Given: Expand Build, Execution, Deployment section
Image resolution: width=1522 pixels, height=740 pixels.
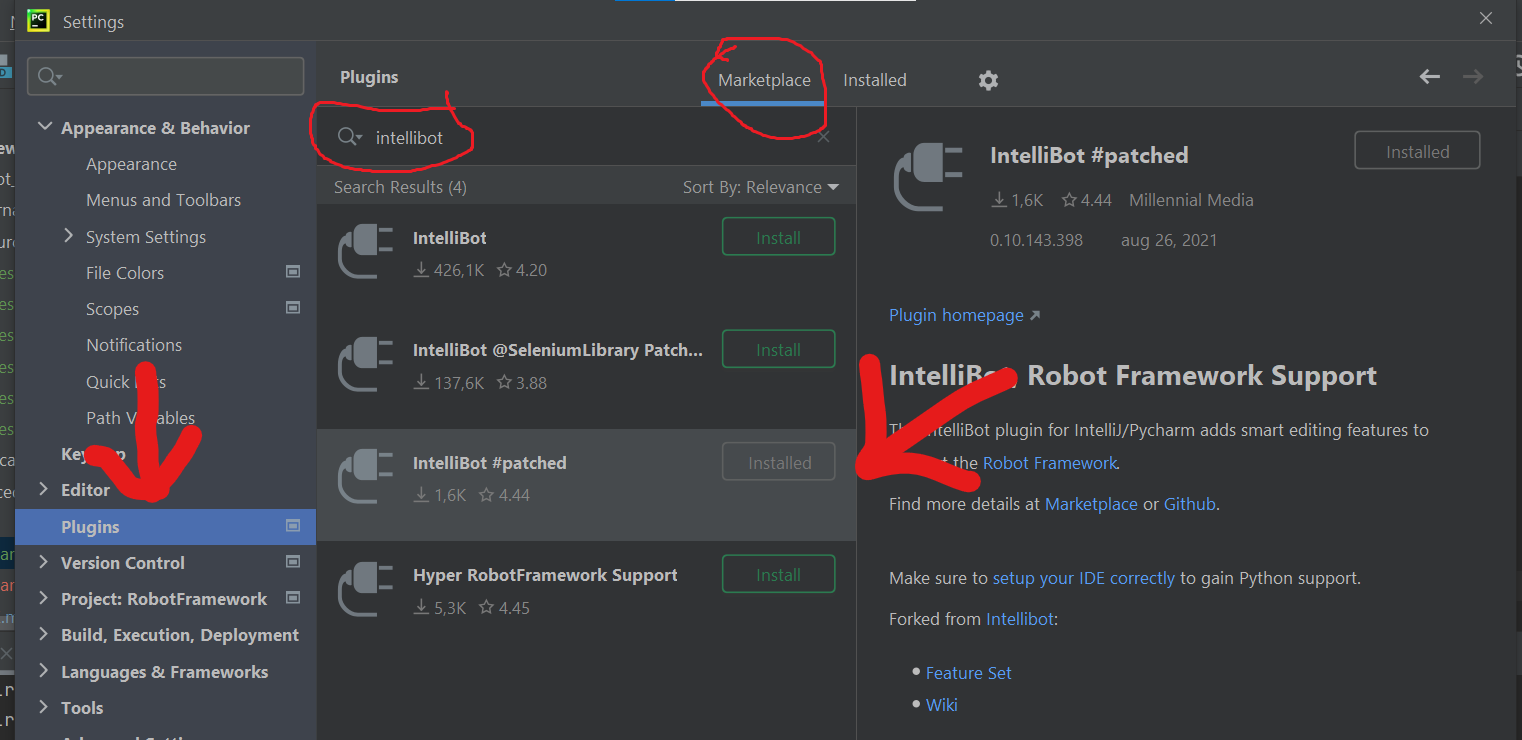Looking at the screenshot, I should pyautogui.click(x=43, y=634).
